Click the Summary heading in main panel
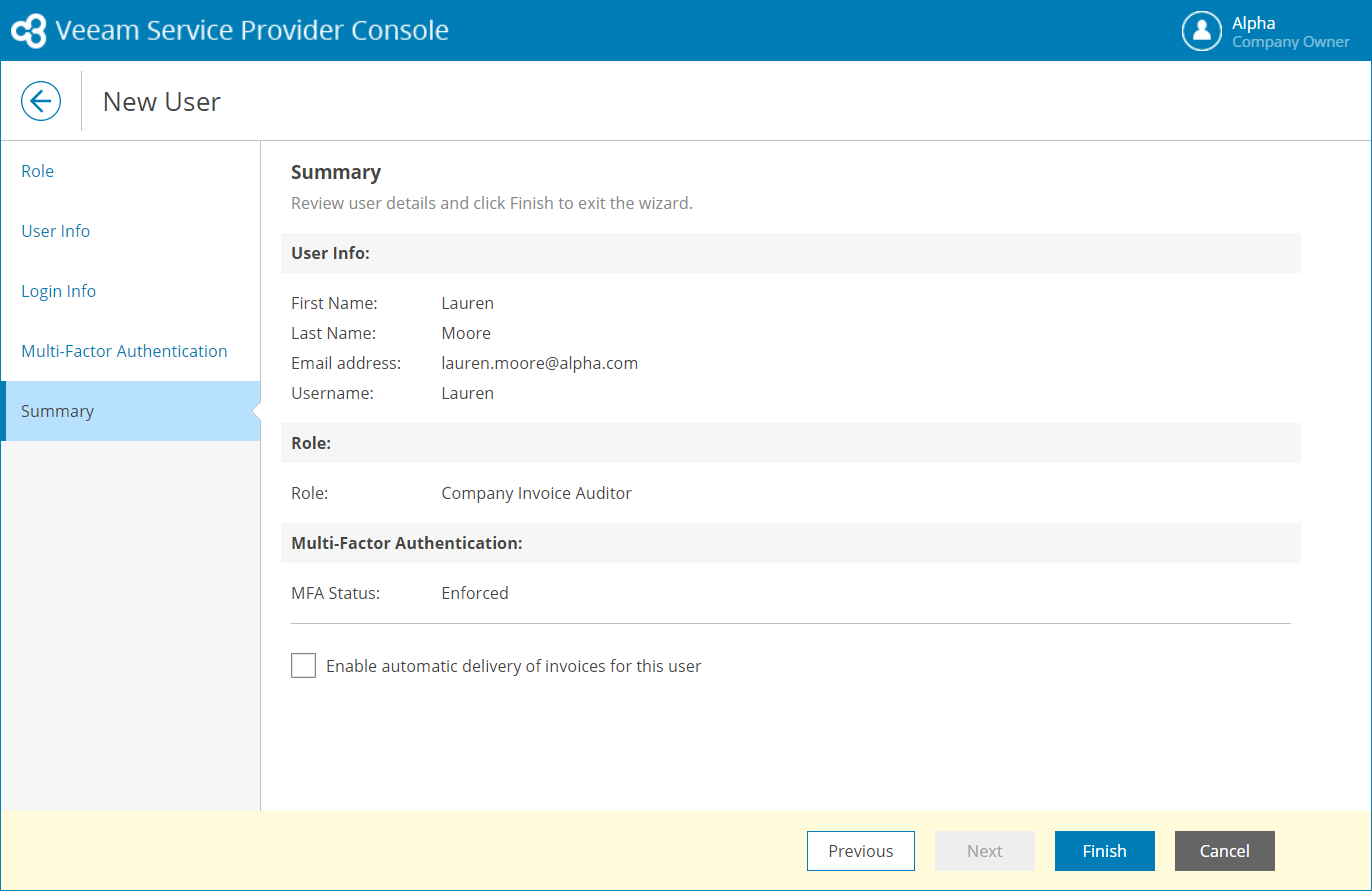The height and width of the screenshot is (891, 1372). pos(336,172)
